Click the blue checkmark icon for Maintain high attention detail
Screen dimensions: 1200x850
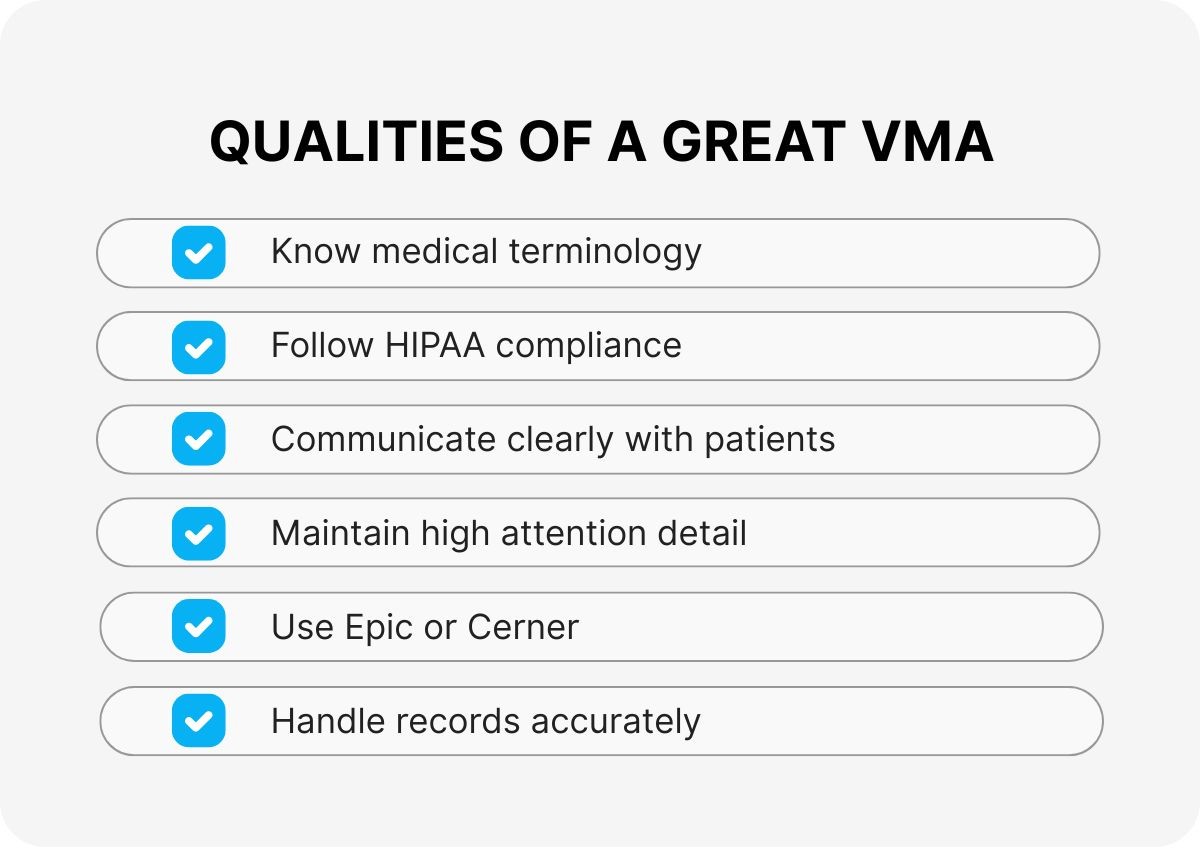point(198,533)
